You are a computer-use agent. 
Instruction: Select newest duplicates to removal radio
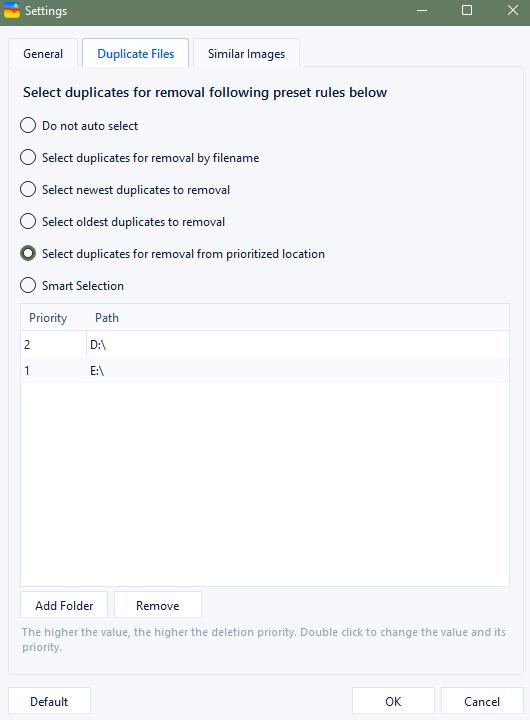(28, 190)
